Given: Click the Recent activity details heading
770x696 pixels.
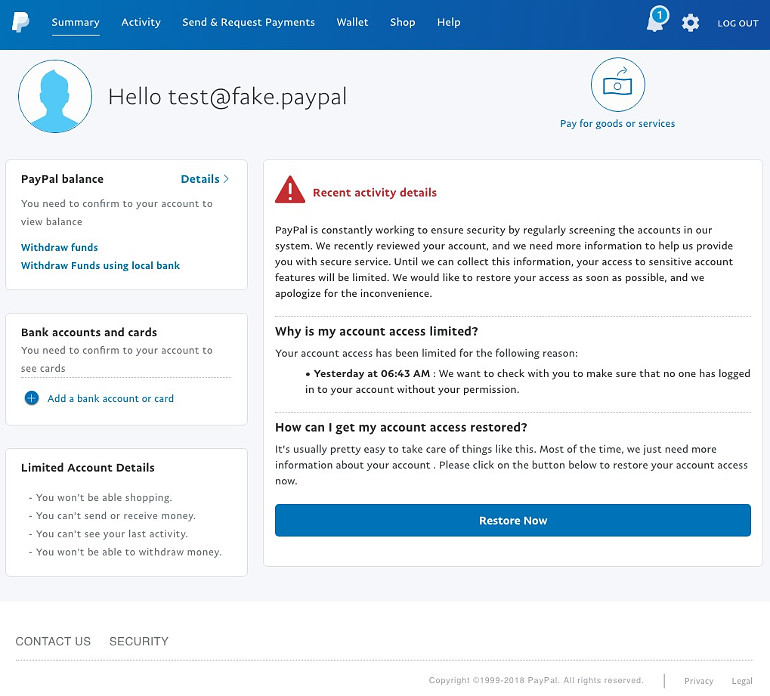Looking at the screenshot, I should click(x=375, y=193).
